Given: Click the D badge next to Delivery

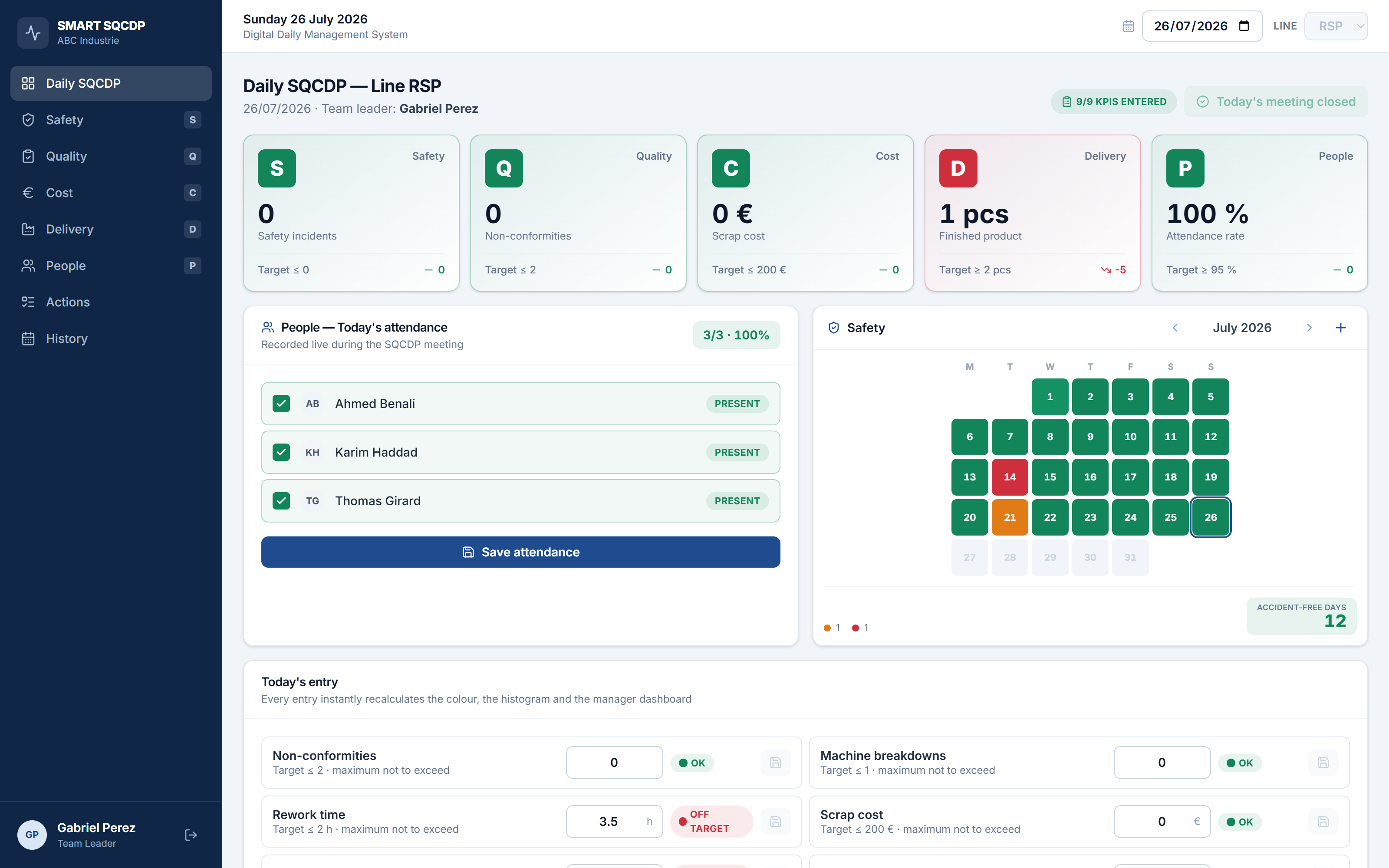Looking at the screenshot, I should [x=192, y=229].
